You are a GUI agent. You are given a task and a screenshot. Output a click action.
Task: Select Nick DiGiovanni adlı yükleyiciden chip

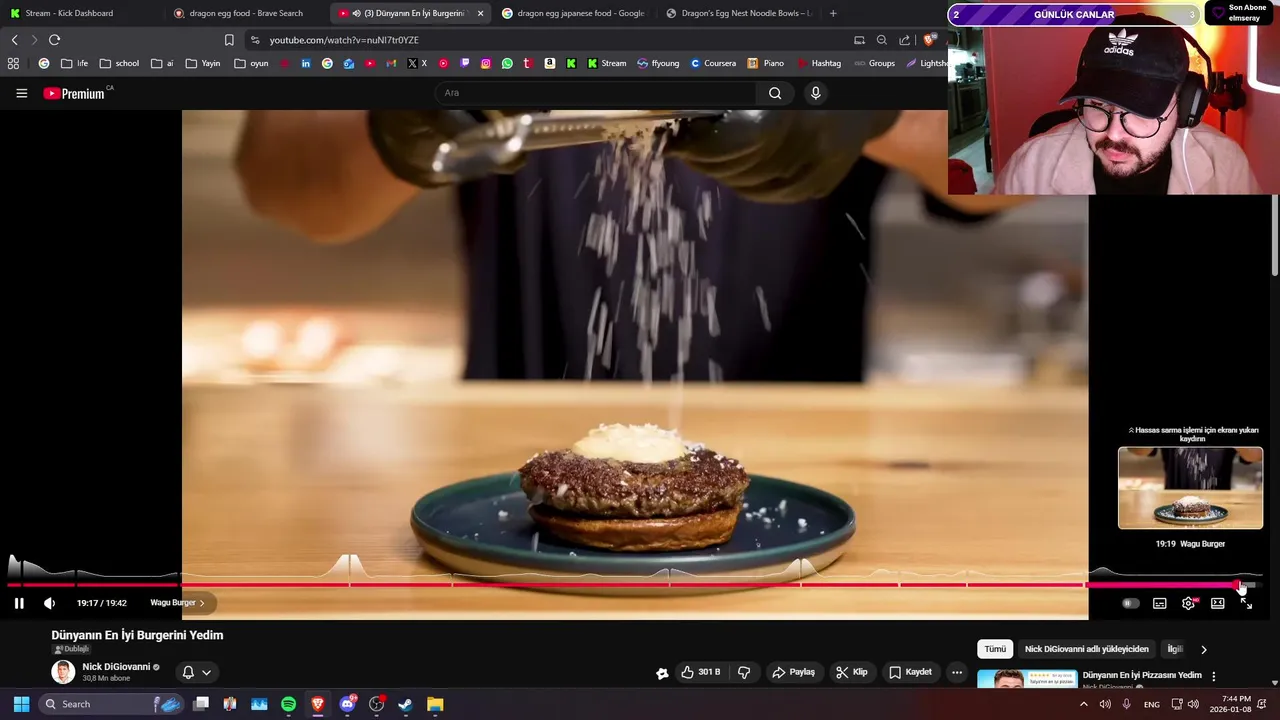point(1087,649)
